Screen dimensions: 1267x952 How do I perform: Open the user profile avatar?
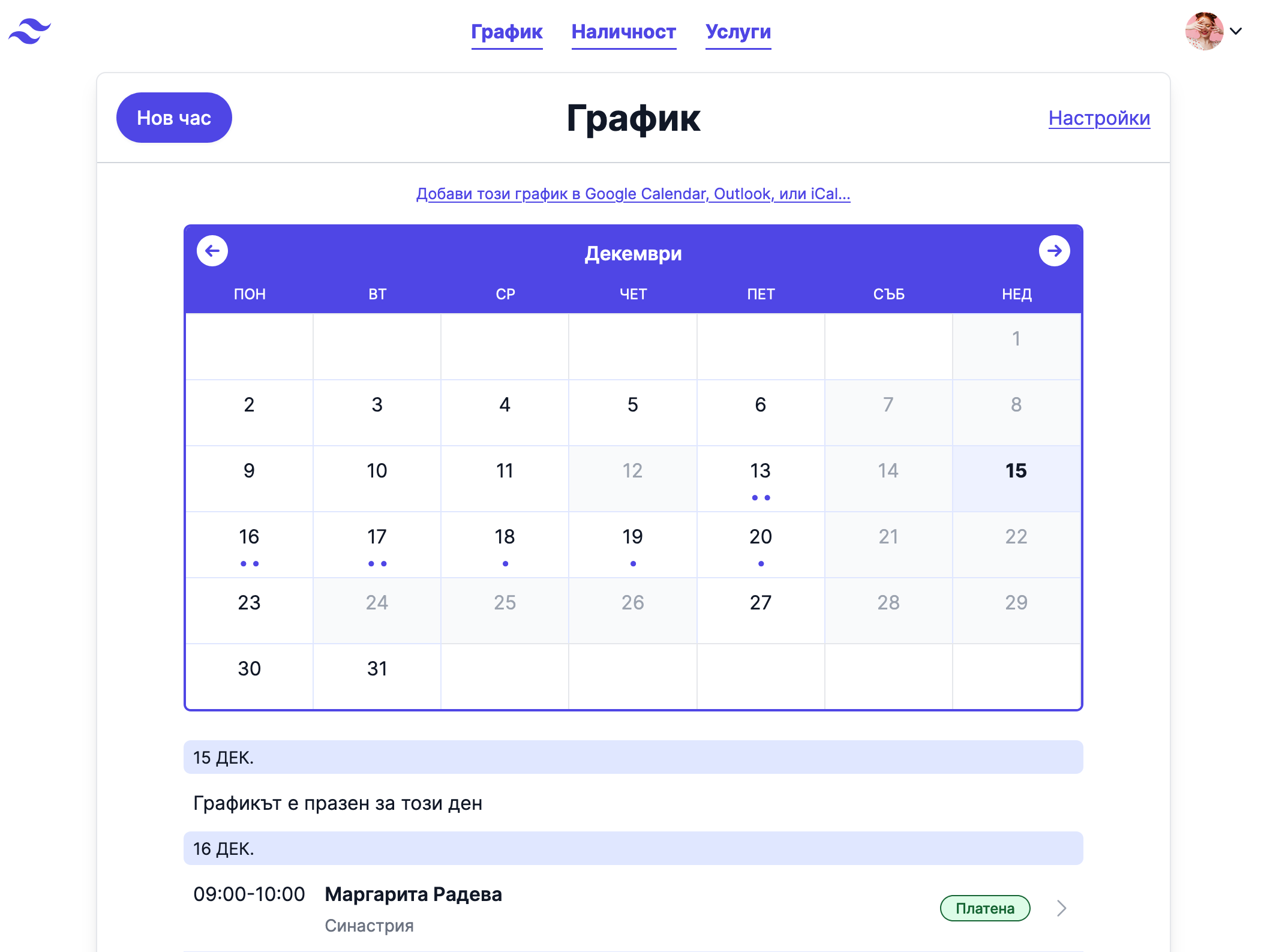[x=1203, y=31]
